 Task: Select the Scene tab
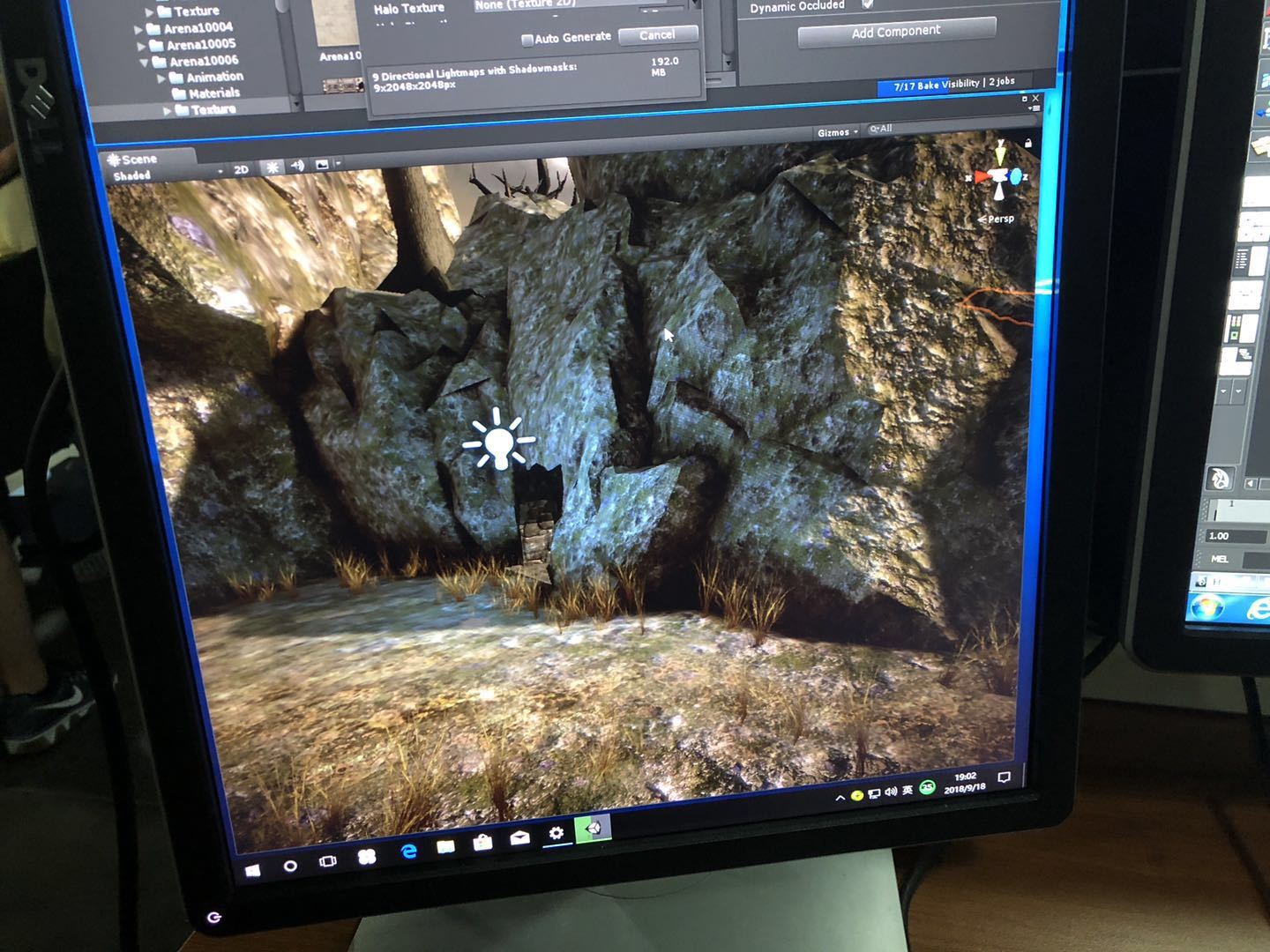click(x=132, y=160)
